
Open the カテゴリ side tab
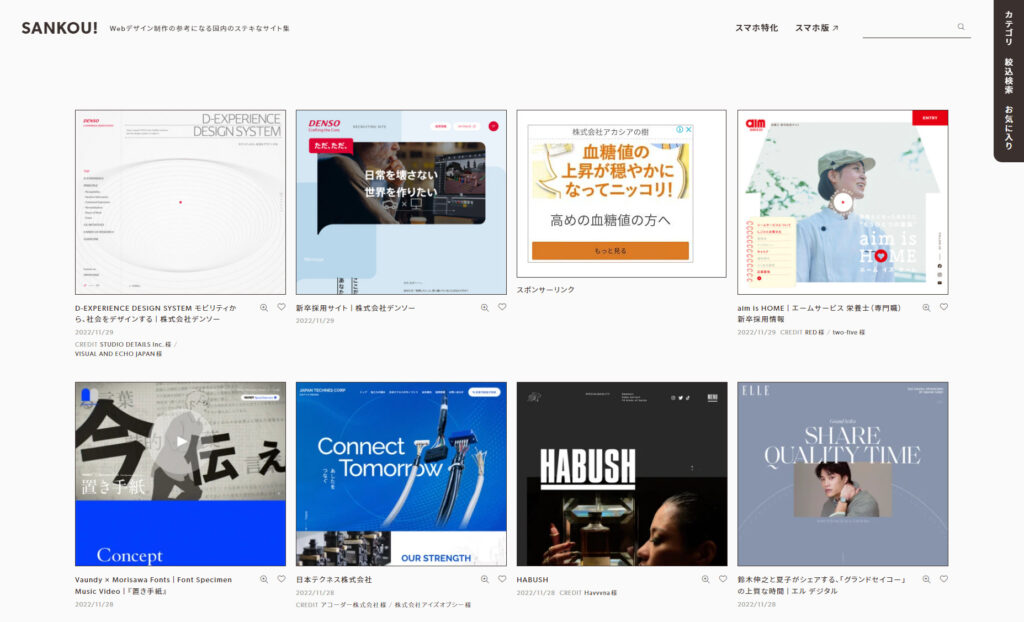[x=1008, y=28]
